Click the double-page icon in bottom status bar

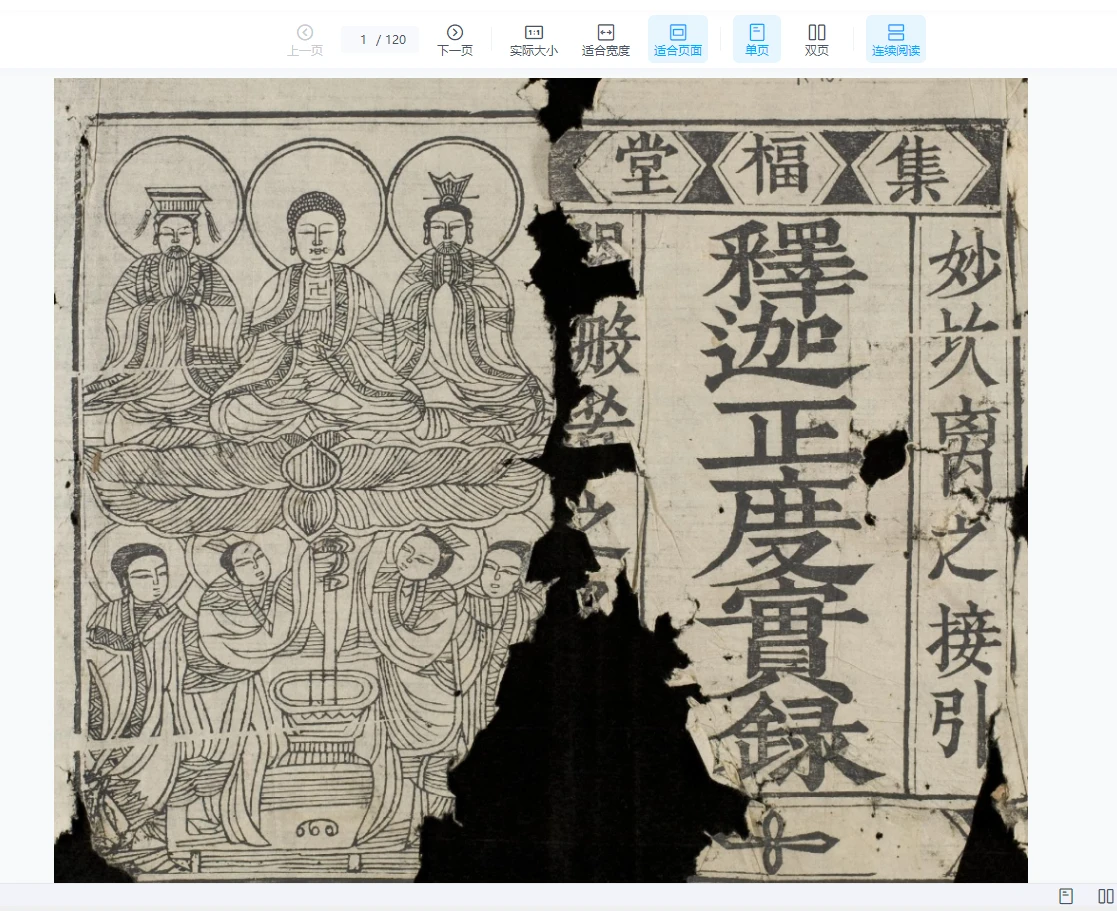pos(1106,896)
